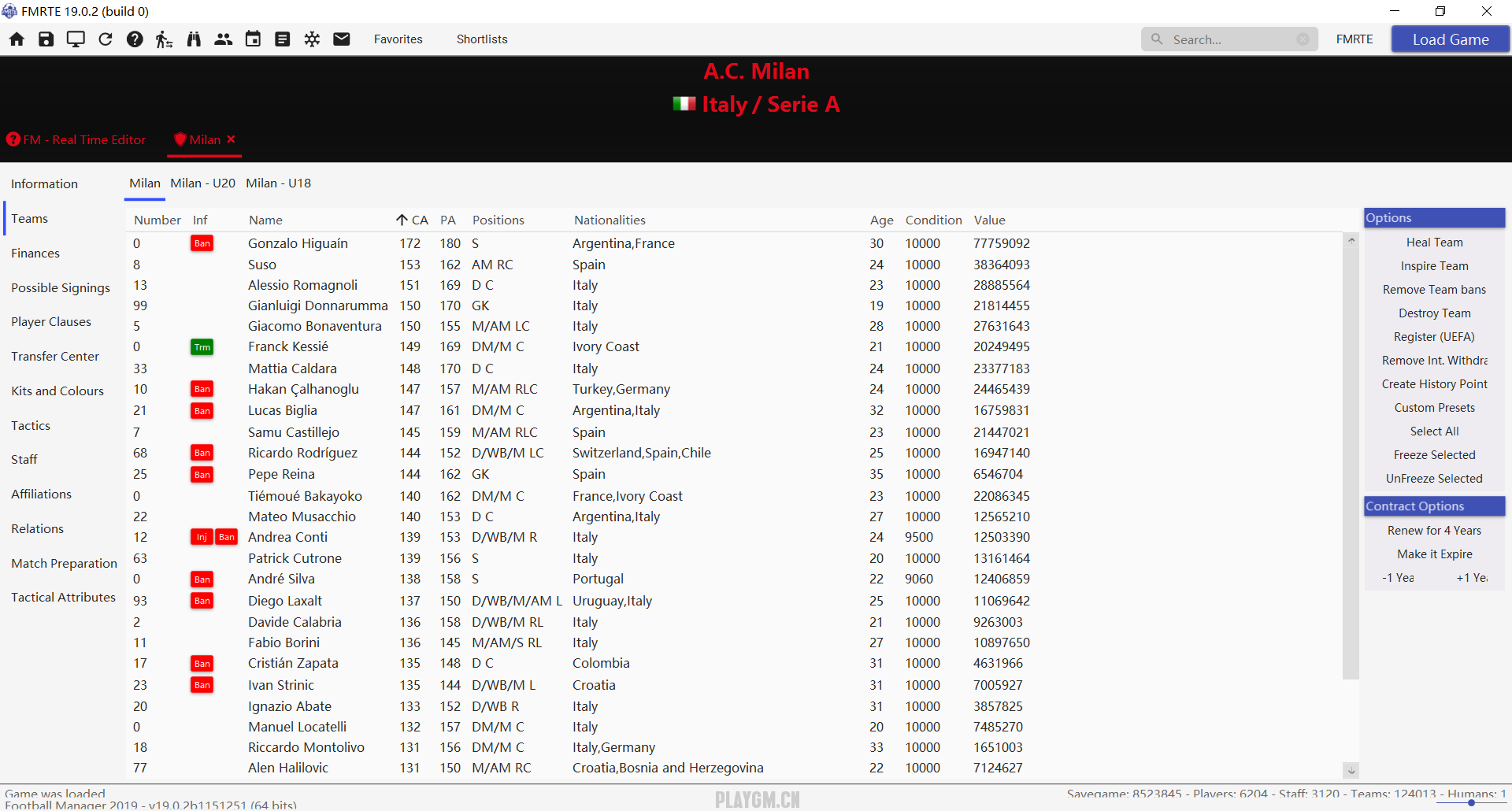Click Renew for 4 Years
Viewport: 1512px width, 811px height.
[1435, 531]
